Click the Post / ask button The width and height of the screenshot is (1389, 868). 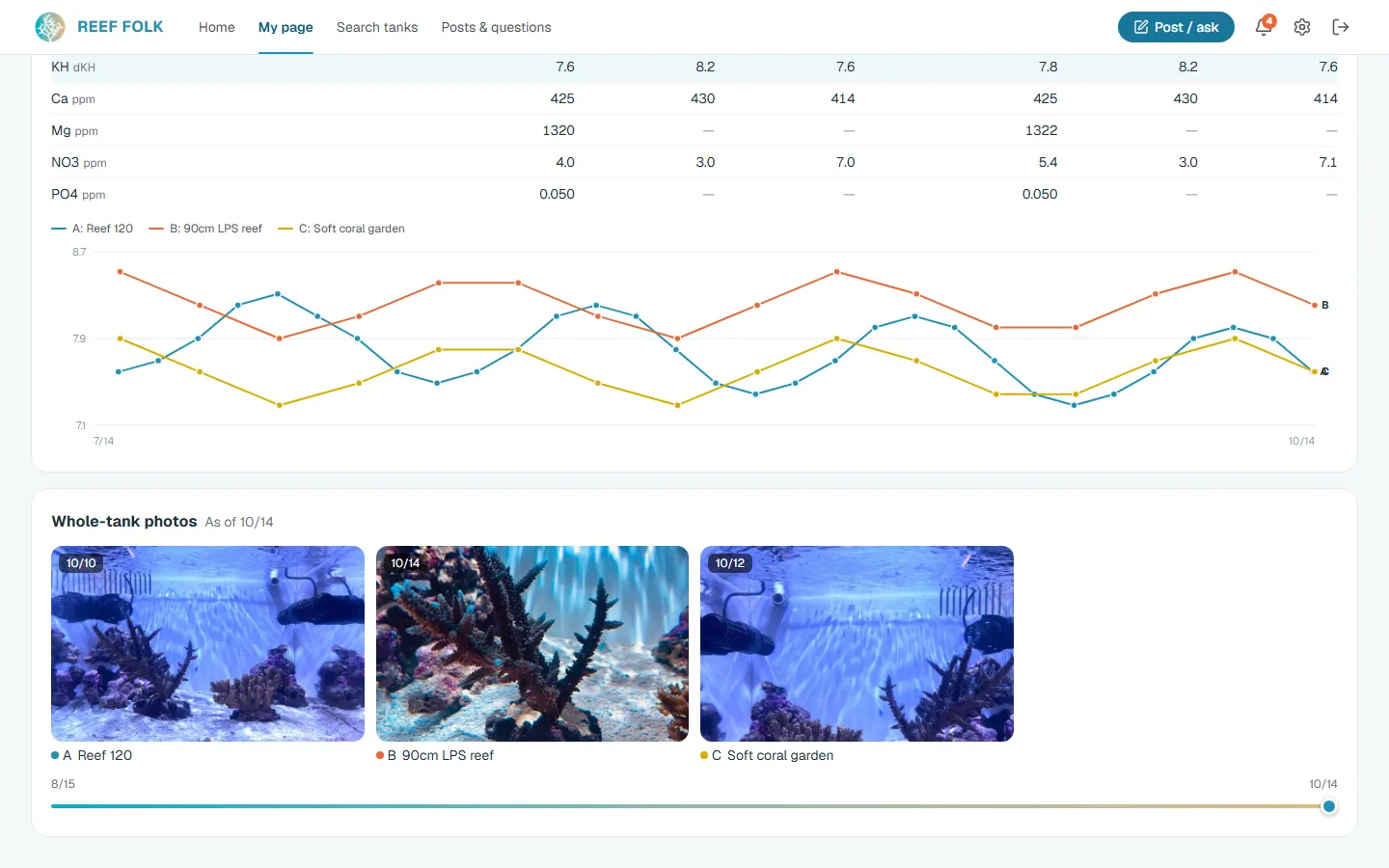pyautogui.click(x=1176, y=27)
